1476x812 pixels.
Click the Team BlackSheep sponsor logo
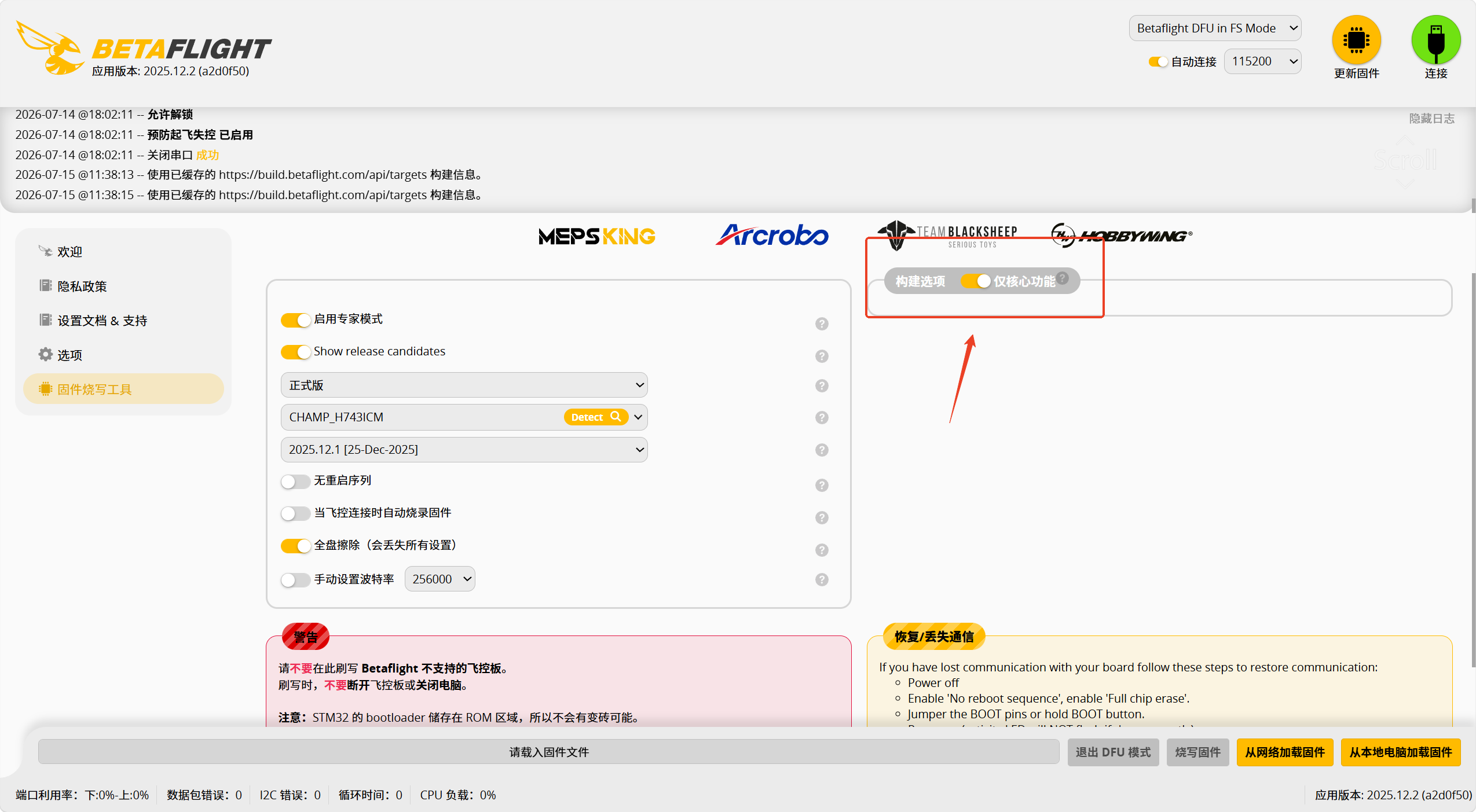948,236
